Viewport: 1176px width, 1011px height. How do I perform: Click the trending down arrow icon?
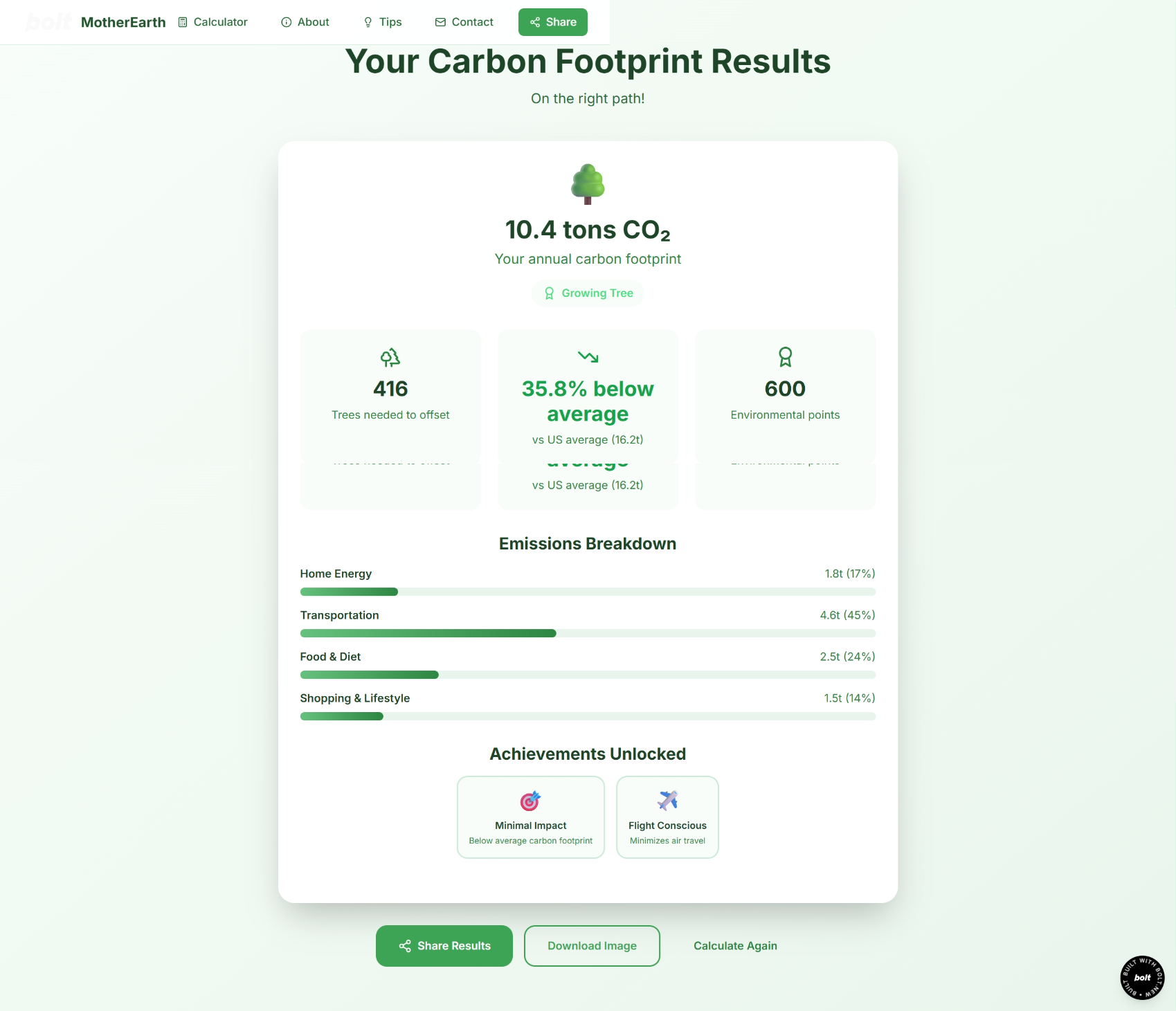pyautogui.click(x=588, y=357)
